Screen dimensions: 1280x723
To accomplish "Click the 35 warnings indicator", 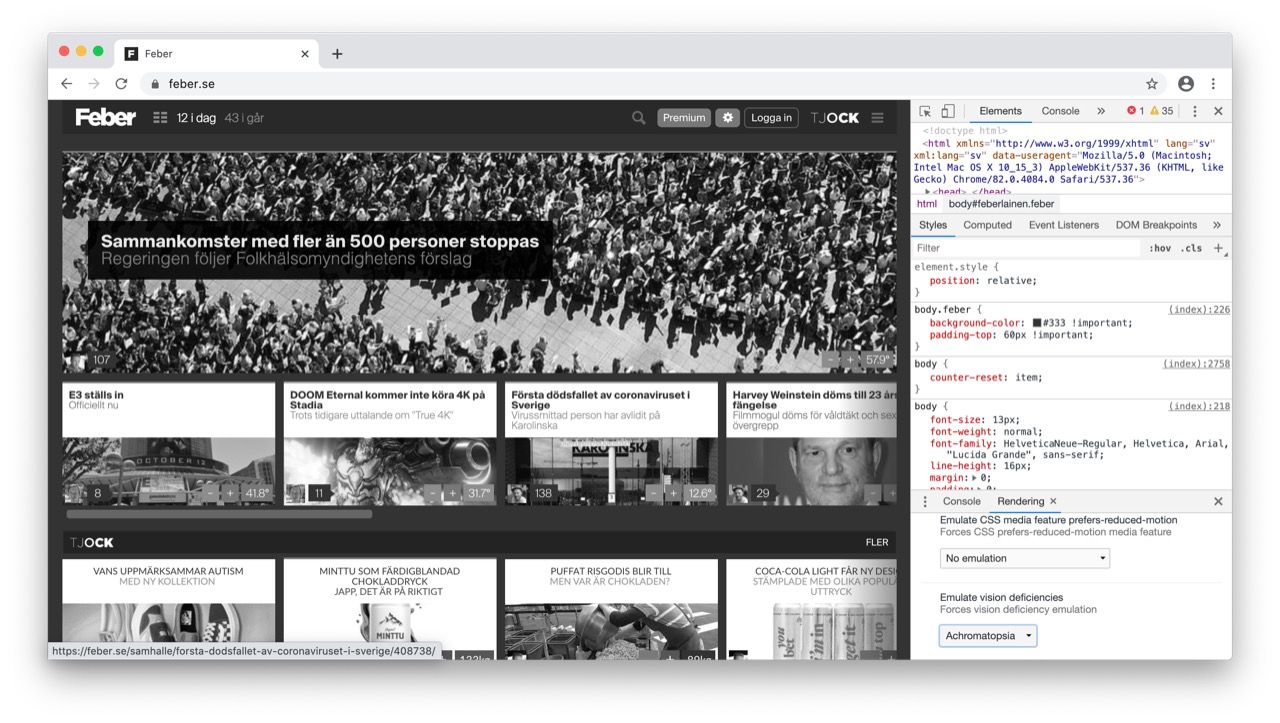I will 1162,112.
